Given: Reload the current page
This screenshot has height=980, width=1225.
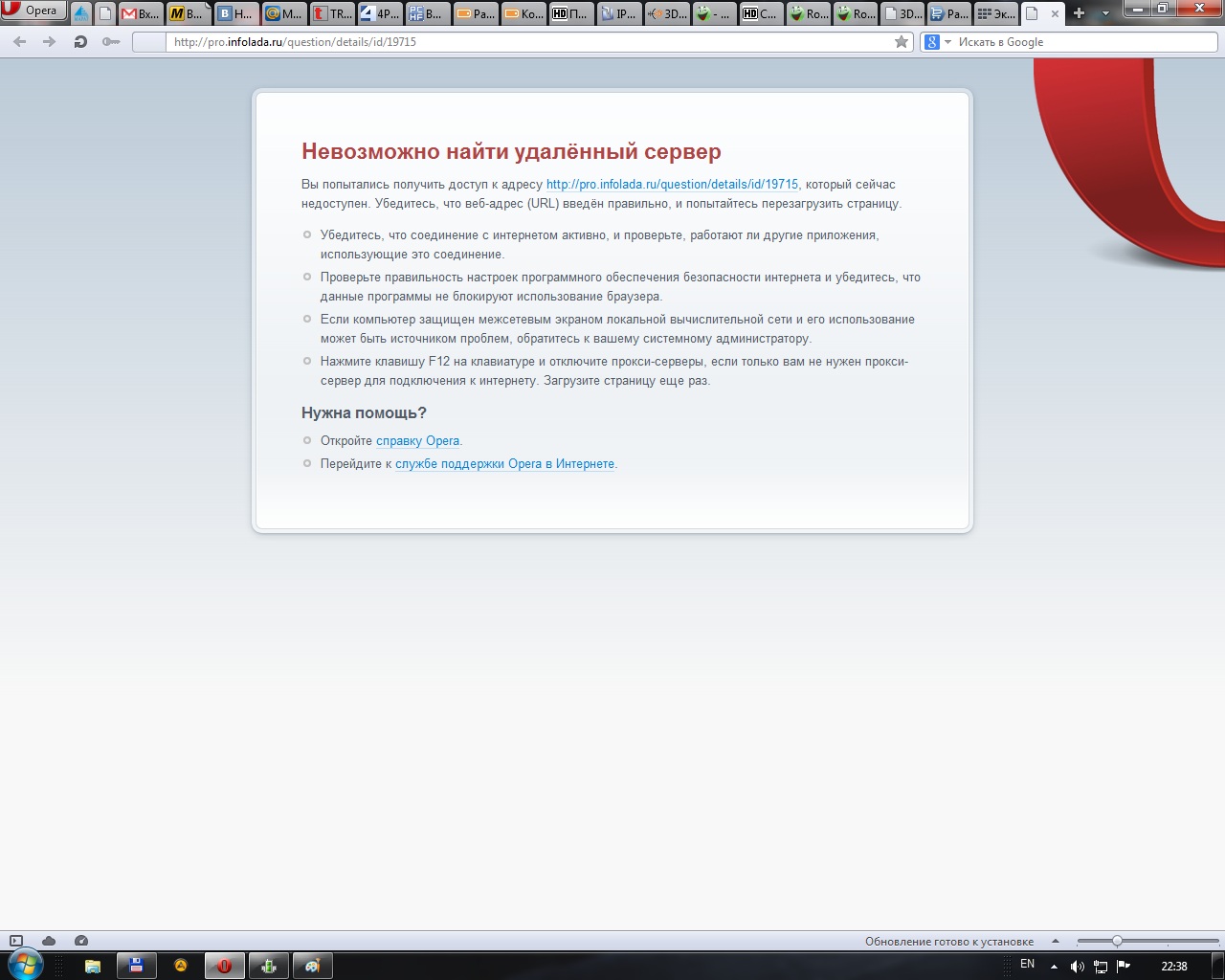Looking at the screenshot, I should [x=80, y=42].
